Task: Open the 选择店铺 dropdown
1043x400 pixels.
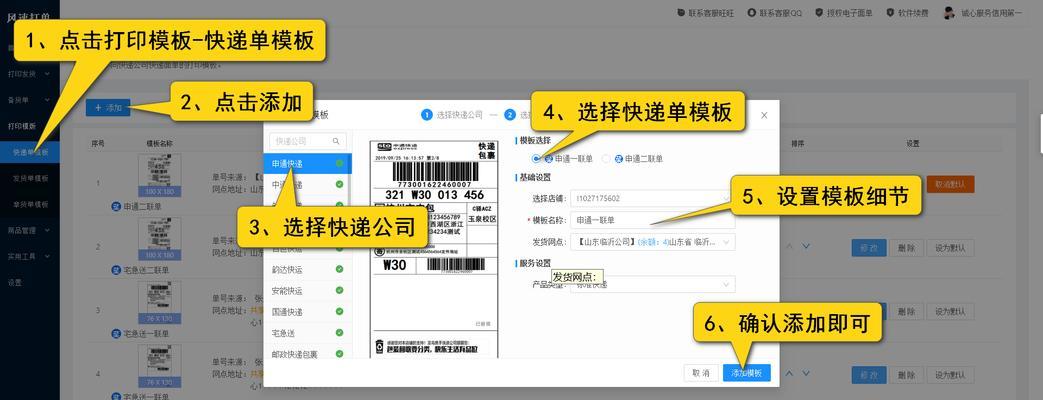Action: [x=653, y=198]
